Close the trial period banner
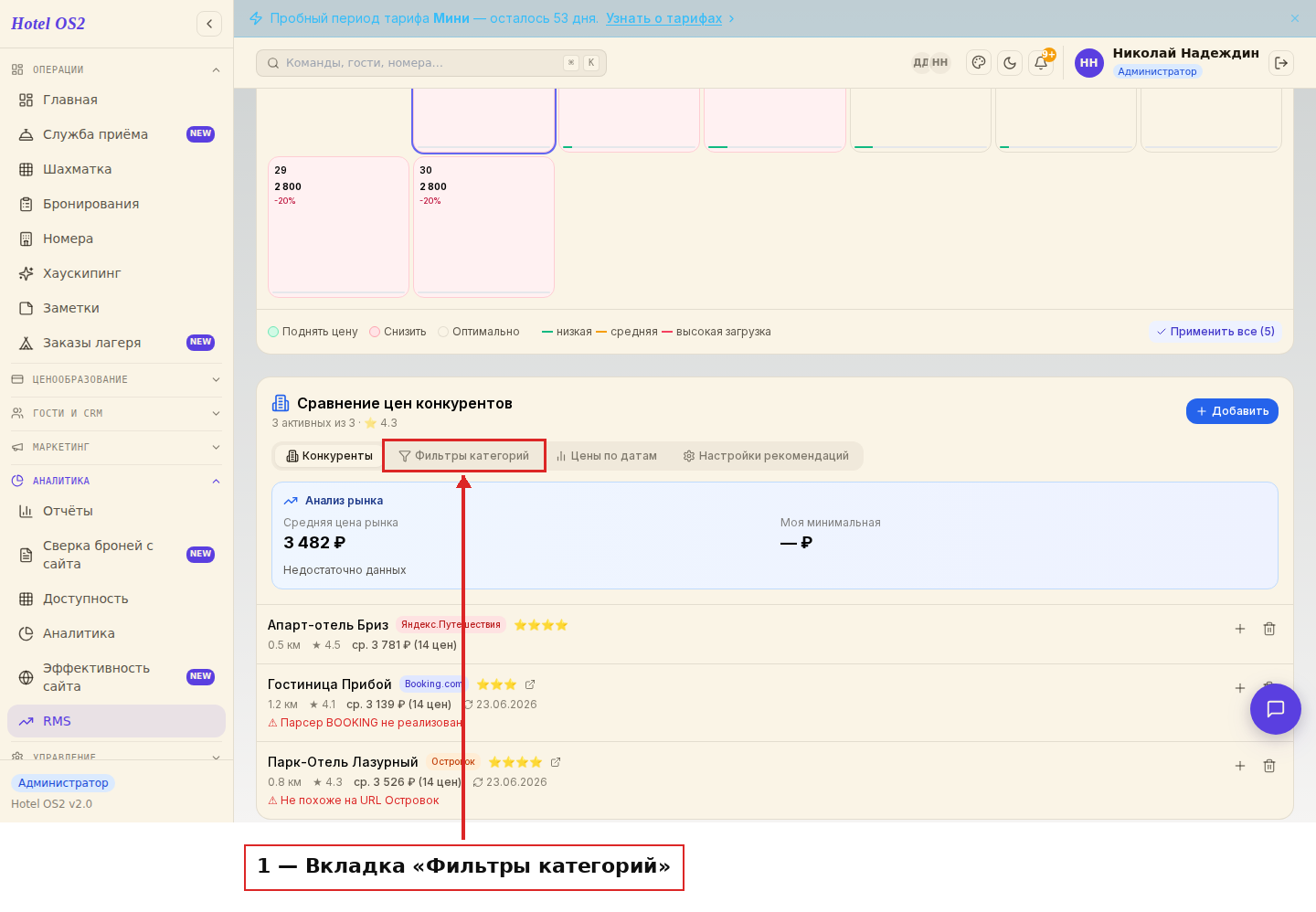 pos(1295,18)
